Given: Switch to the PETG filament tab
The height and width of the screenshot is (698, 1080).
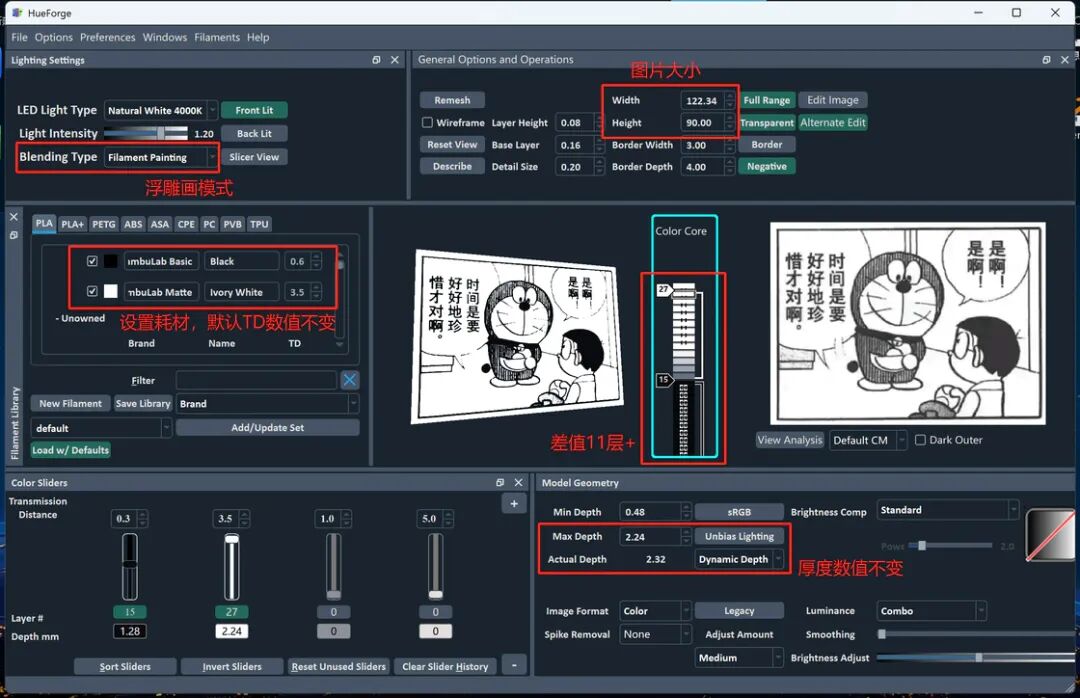Looking at the screenshot, I should coord(104,224).
